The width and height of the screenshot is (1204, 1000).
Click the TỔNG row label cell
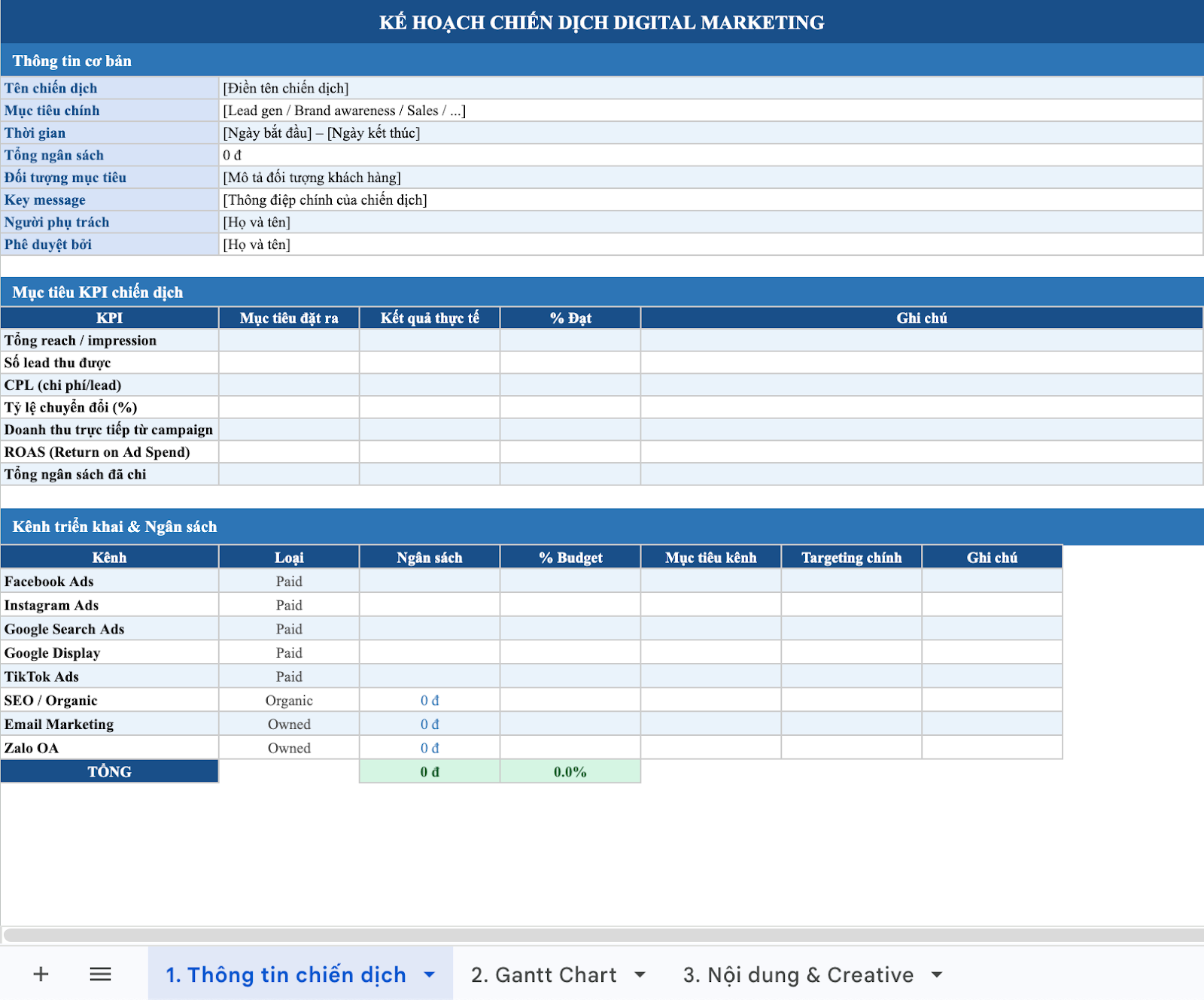click(109, 771)
